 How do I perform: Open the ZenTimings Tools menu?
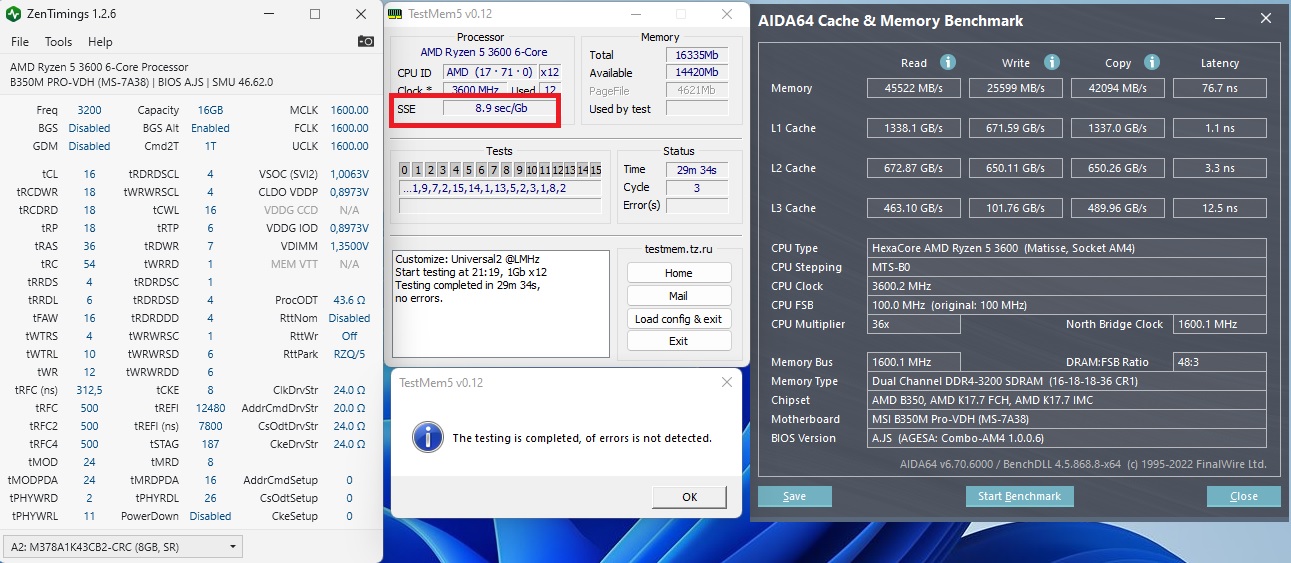click(x=58, y=42)
